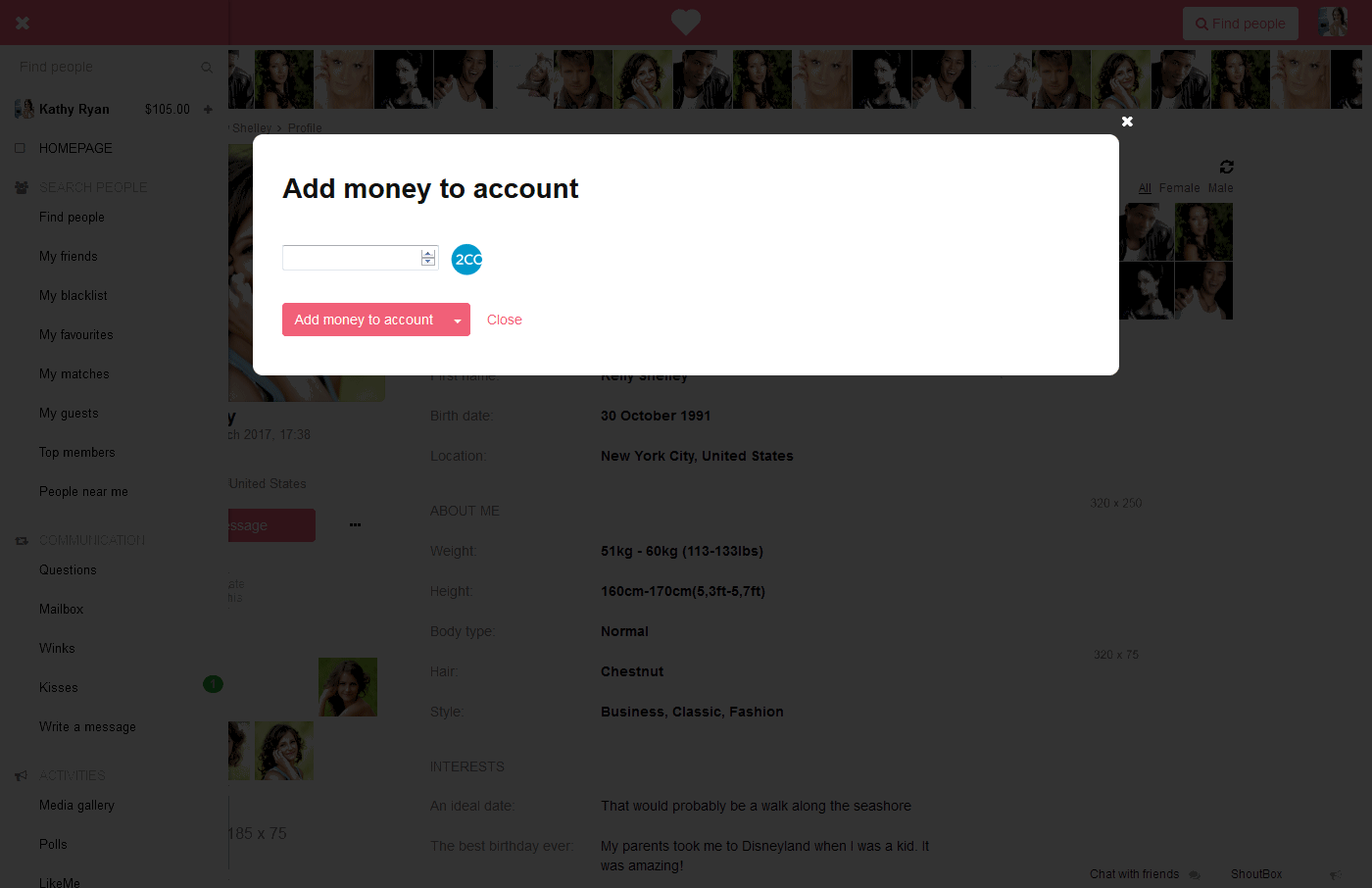Open the ShoutBox panel
Viewport: 1372px width, 888px height.
tap(1256, 874)
